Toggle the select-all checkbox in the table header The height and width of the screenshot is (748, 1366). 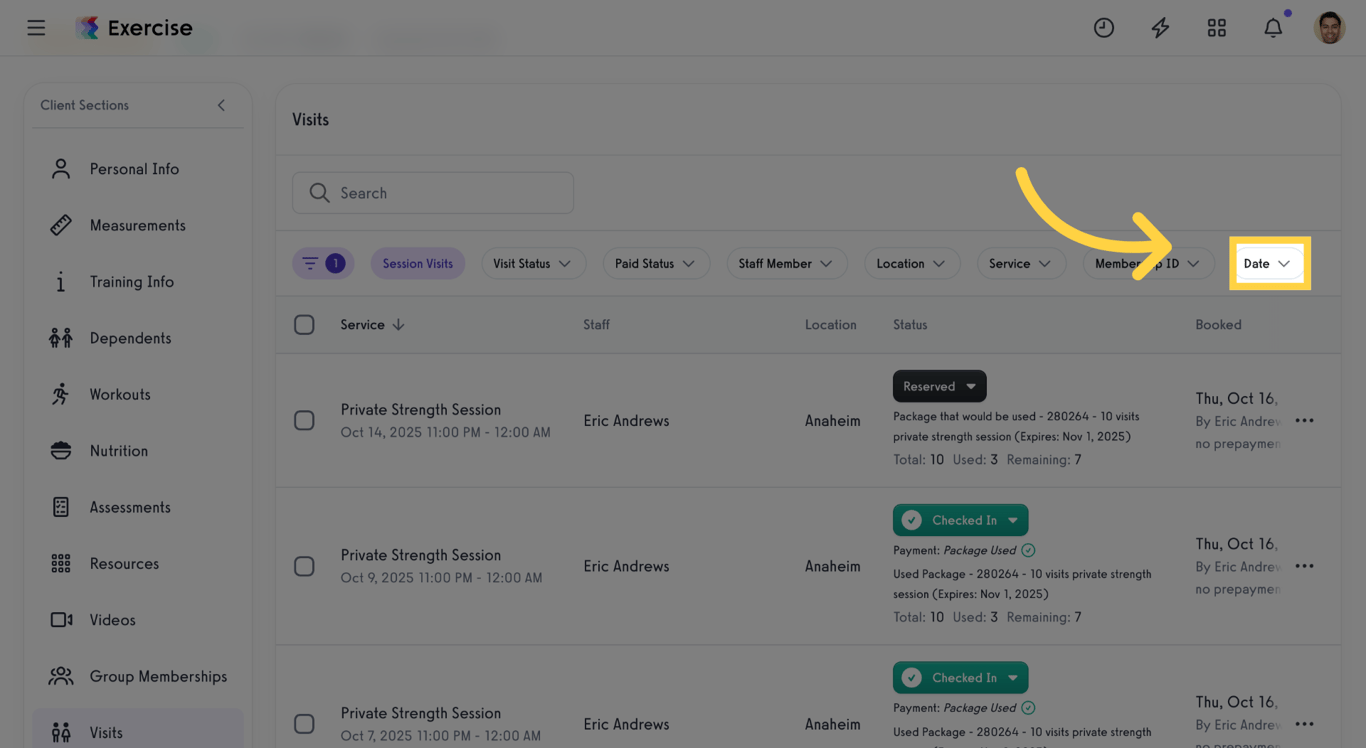click(304, 324)
